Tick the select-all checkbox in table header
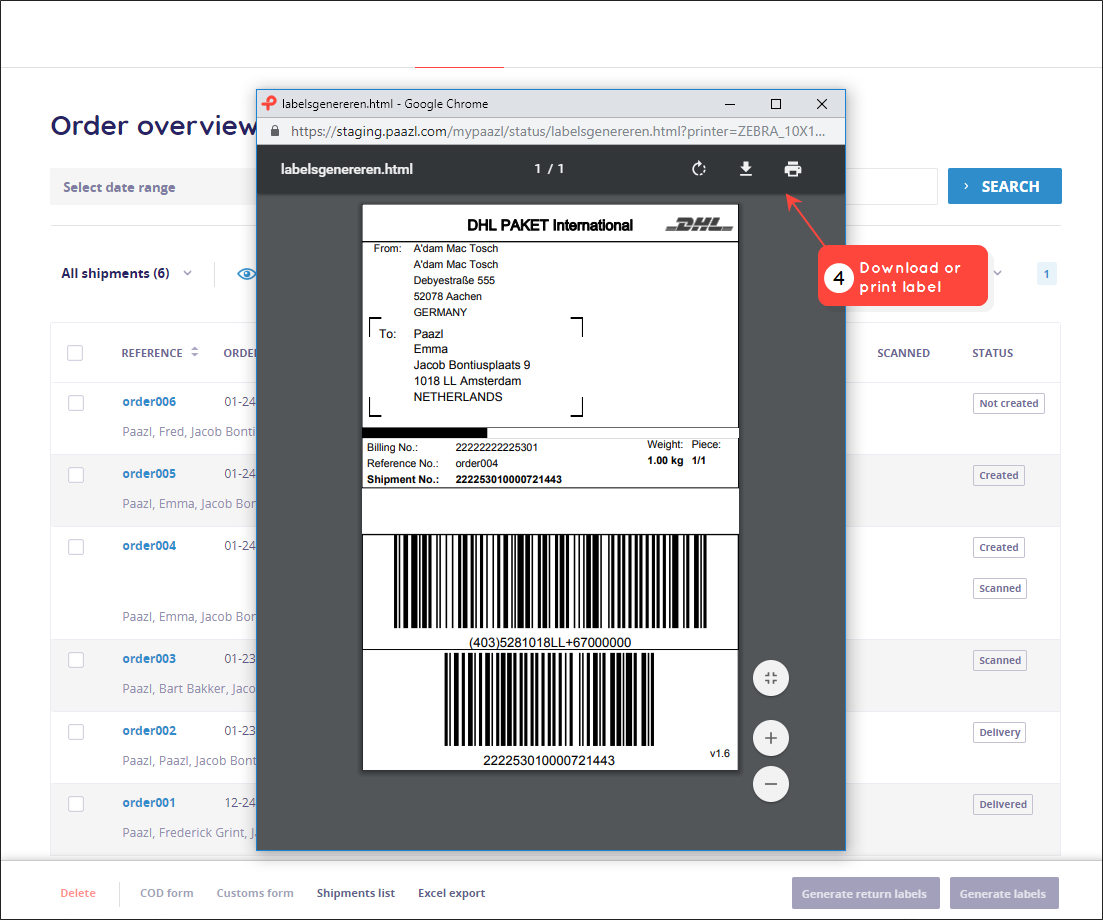1103x920 pixels. [75, 353]
